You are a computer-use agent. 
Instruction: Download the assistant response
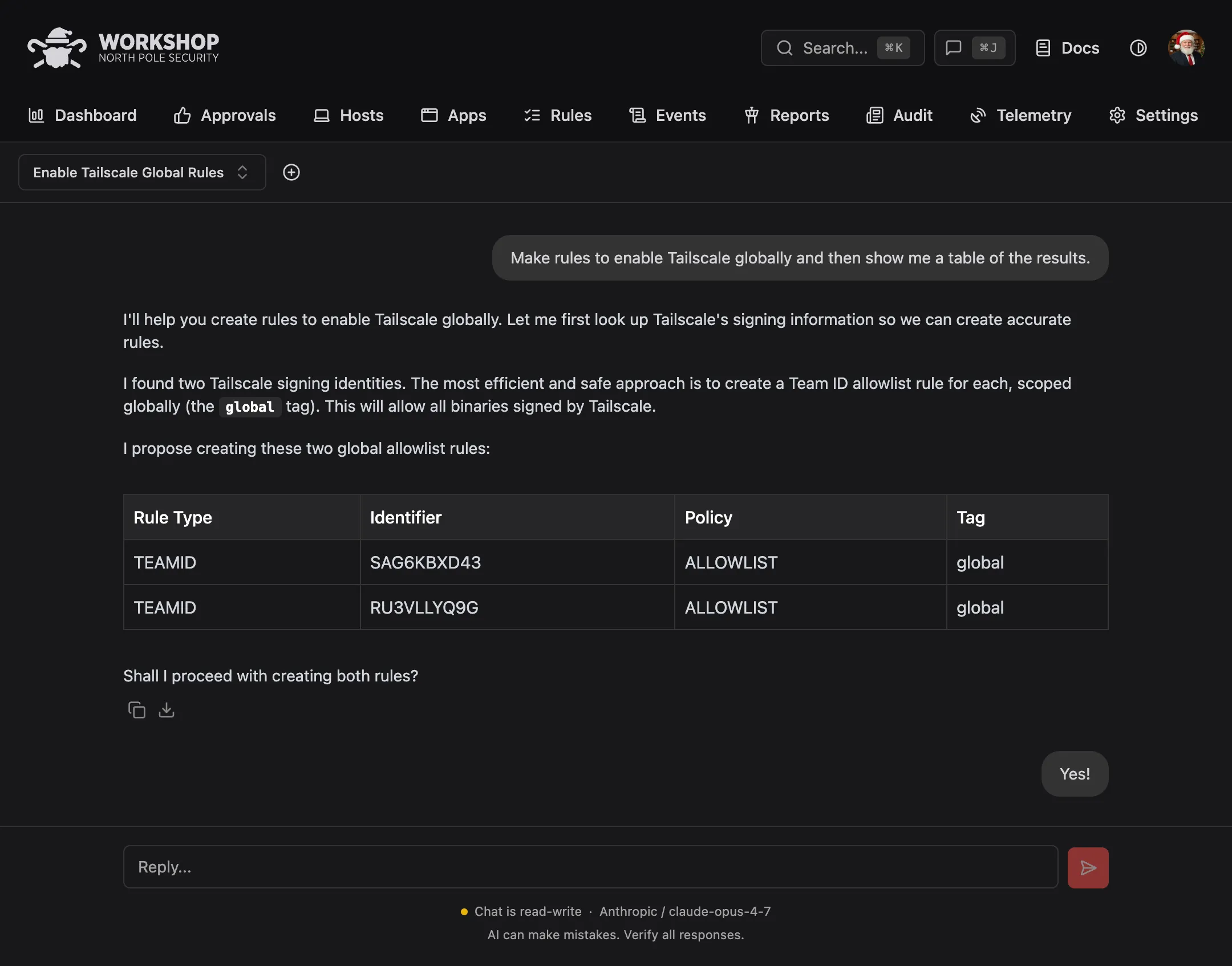pyautogui.click(x=167, y=710)
